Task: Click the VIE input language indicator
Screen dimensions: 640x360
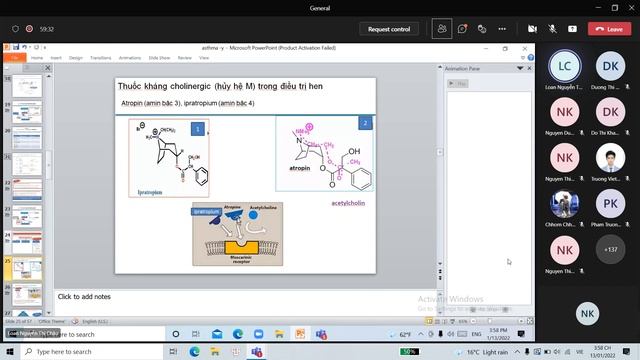Action: 579,351
